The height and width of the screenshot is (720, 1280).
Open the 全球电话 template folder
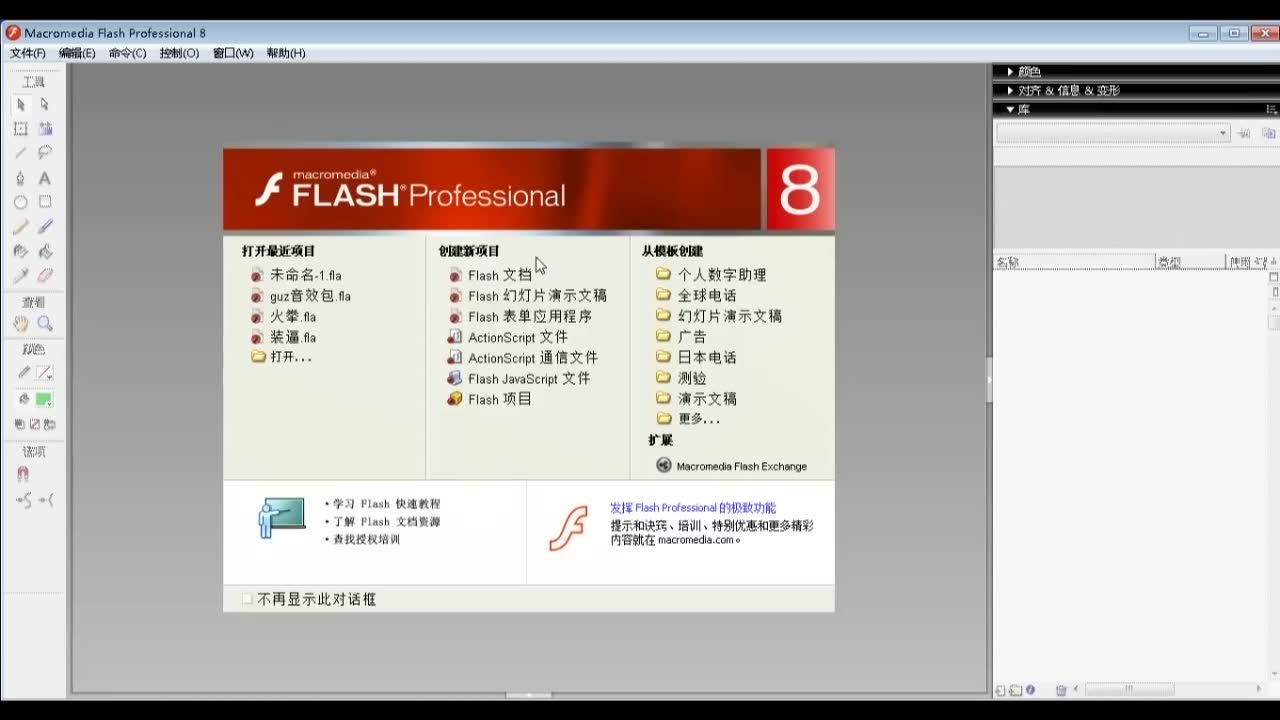coord(696,295)
